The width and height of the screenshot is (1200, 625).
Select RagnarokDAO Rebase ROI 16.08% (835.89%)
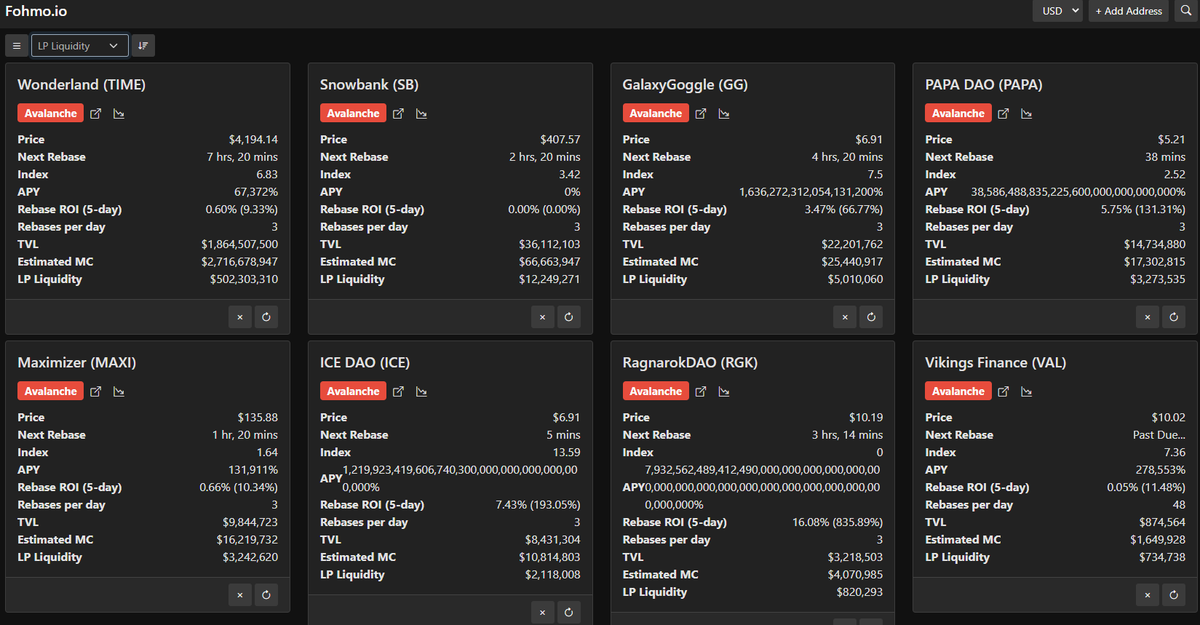pyautogui.click(x=838, y=522)
